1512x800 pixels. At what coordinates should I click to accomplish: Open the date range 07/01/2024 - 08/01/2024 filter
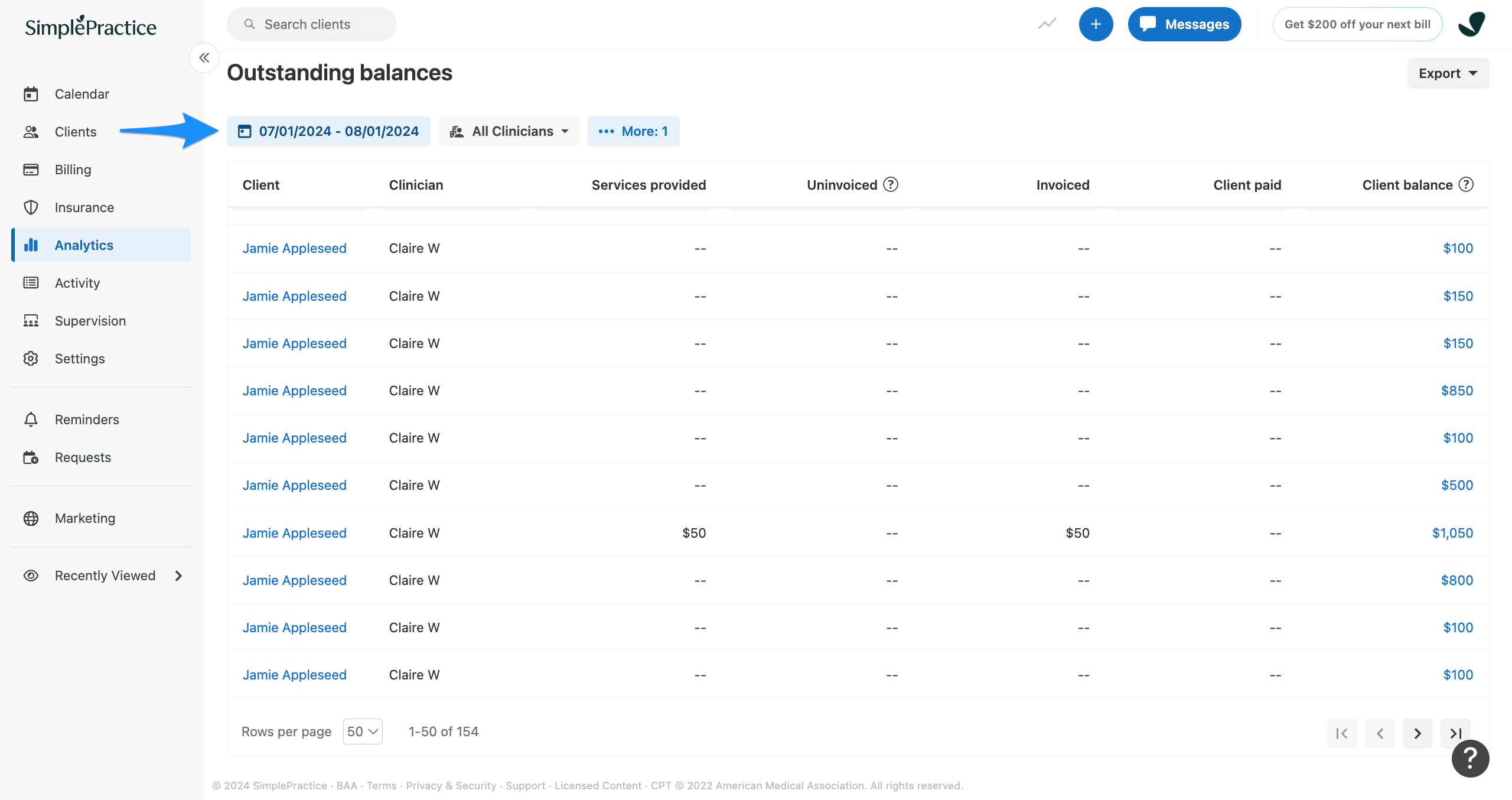(328, 131)
